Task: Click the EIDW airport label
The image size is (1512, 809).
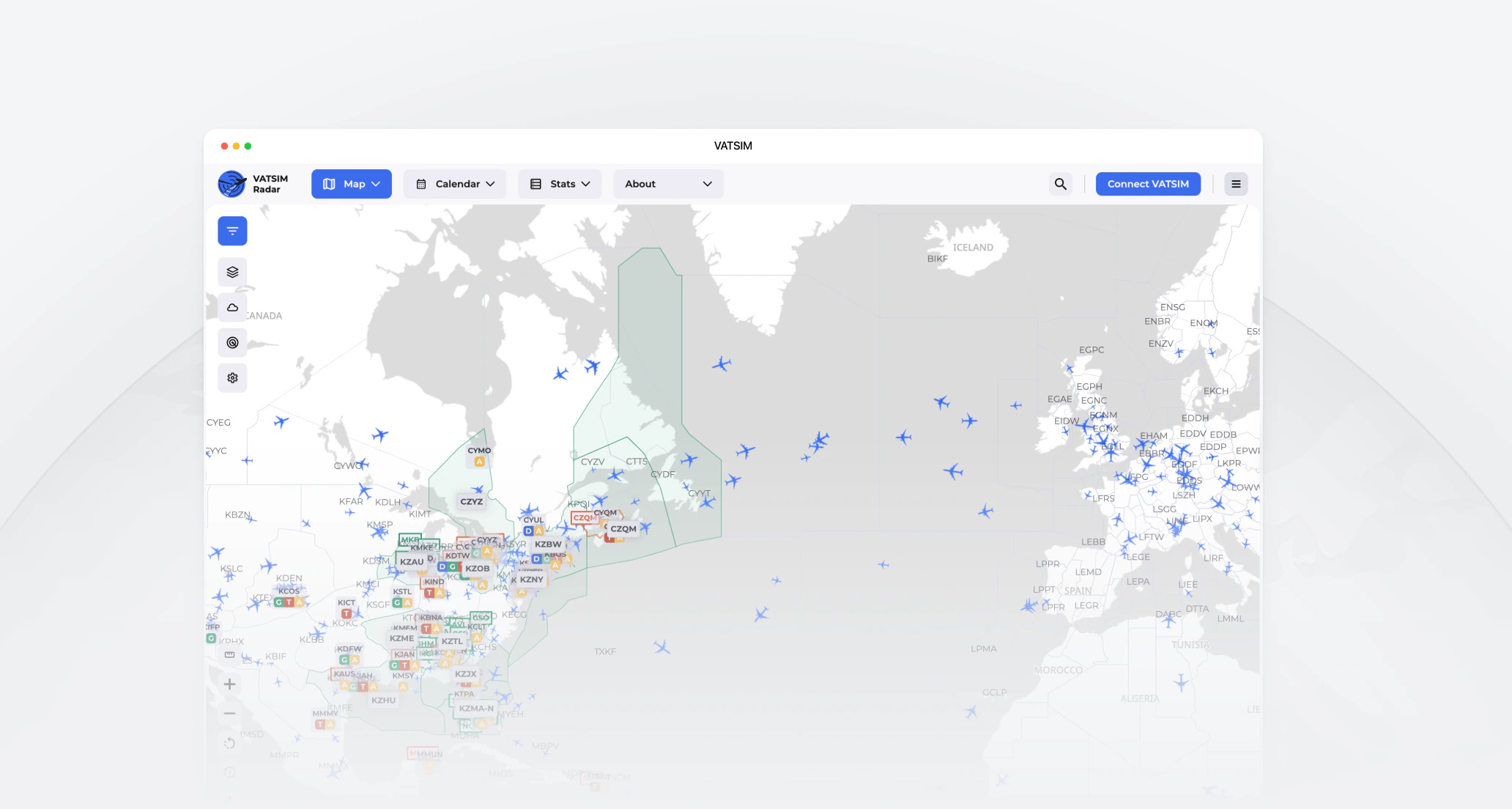Action: (x=1067, y=421)
